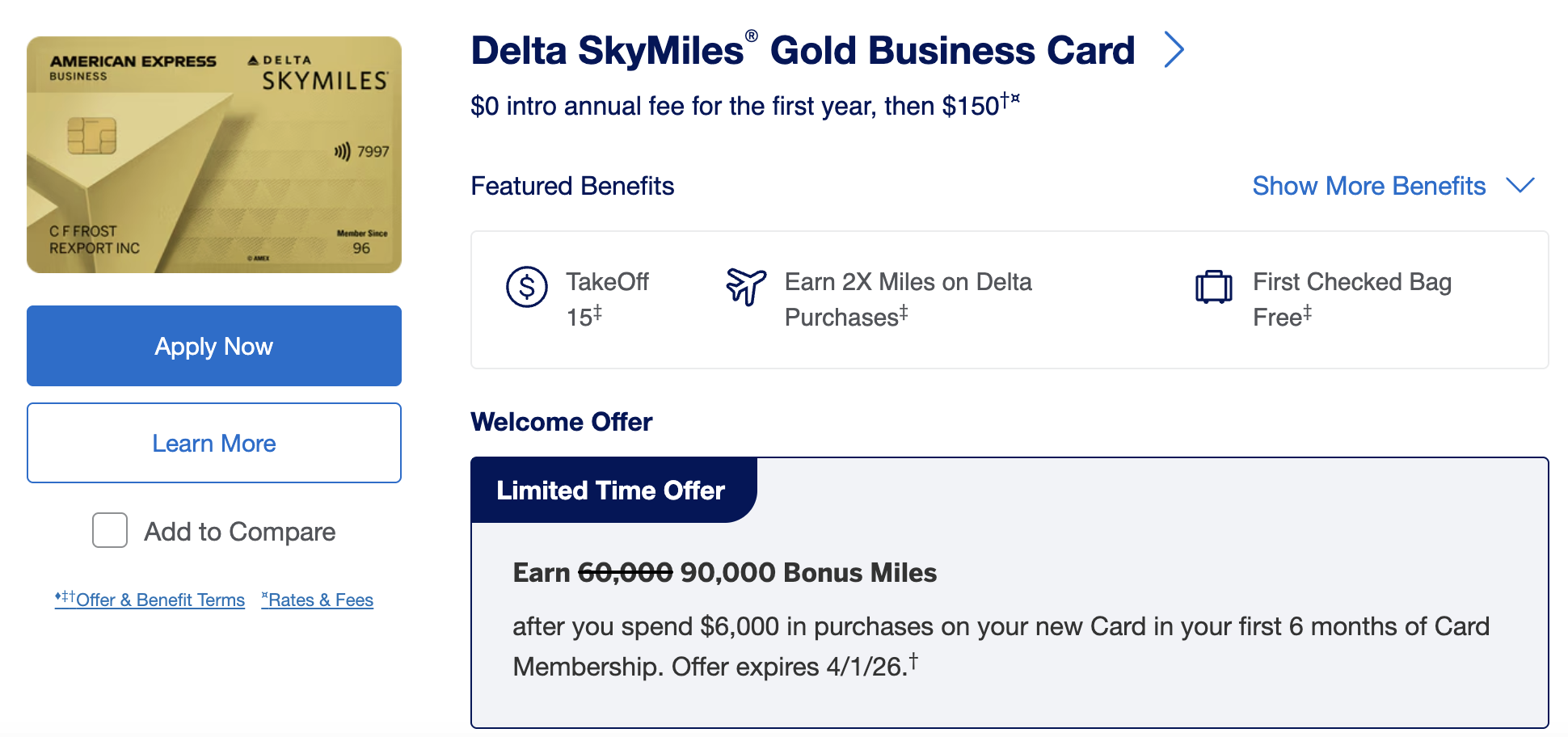1568x737 pixels.
Task: Tick the Add to Compare checkbox
Action: pyautogui.click(x=110, y=531)
